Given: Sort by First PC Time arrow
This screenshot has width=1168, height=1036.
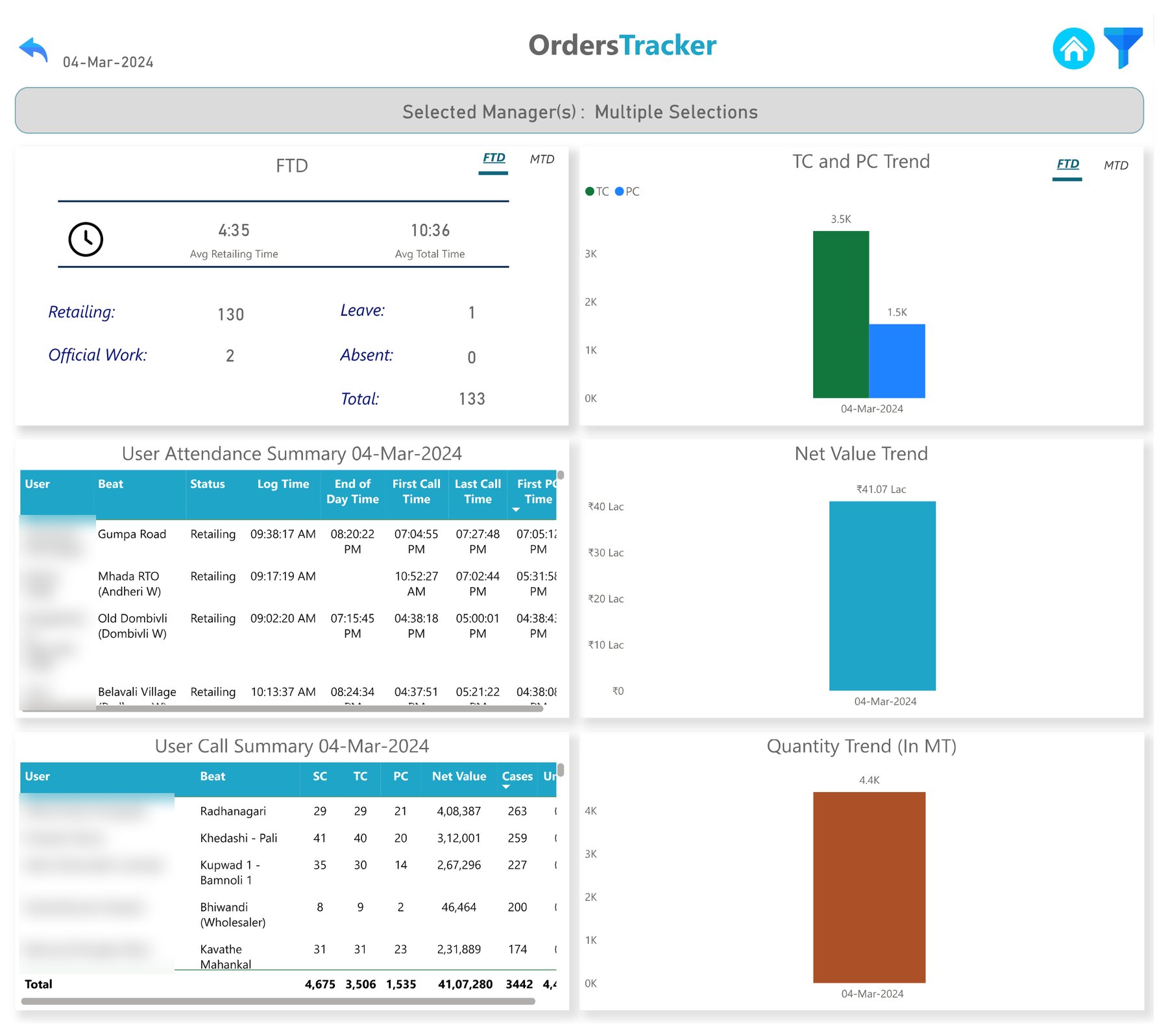Looking at the screenshot, I should [x=516, y=510].
